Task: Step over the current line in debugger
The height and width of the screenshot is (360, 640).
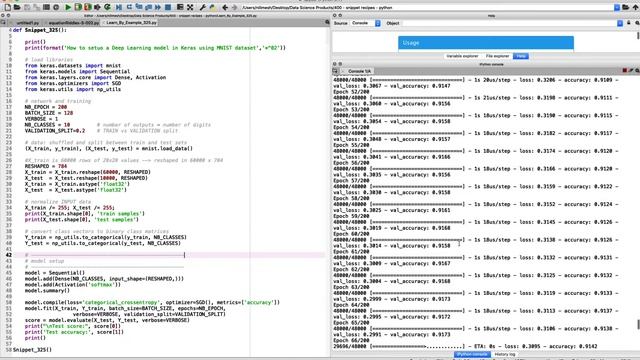Action: pyautogui.click(x=129, y=7)
